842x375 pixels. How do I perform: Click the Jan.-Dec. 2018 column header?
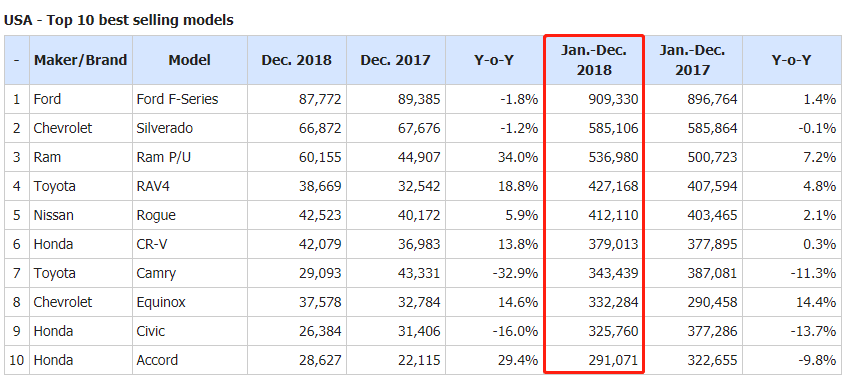pos(594,60)
